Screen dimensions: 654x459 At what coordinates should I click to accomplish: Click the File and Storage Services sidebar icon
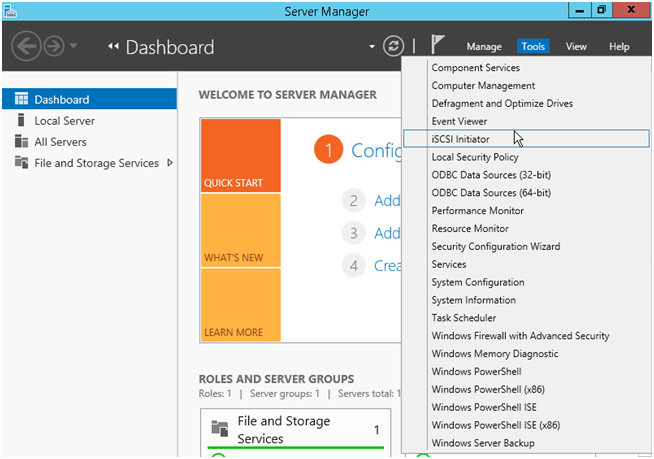coord(22,163)
